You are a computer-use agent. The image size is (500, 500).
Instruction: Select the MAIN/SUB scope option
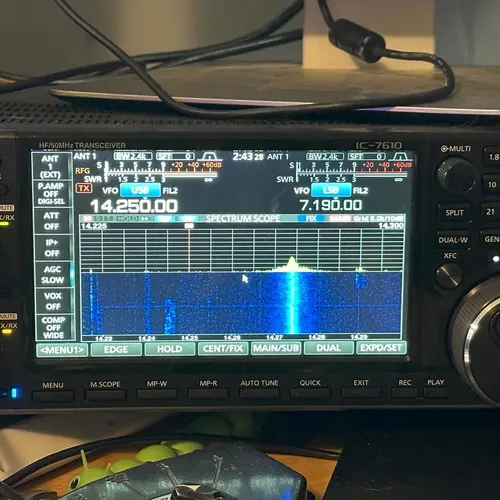(x=276, y=348)
